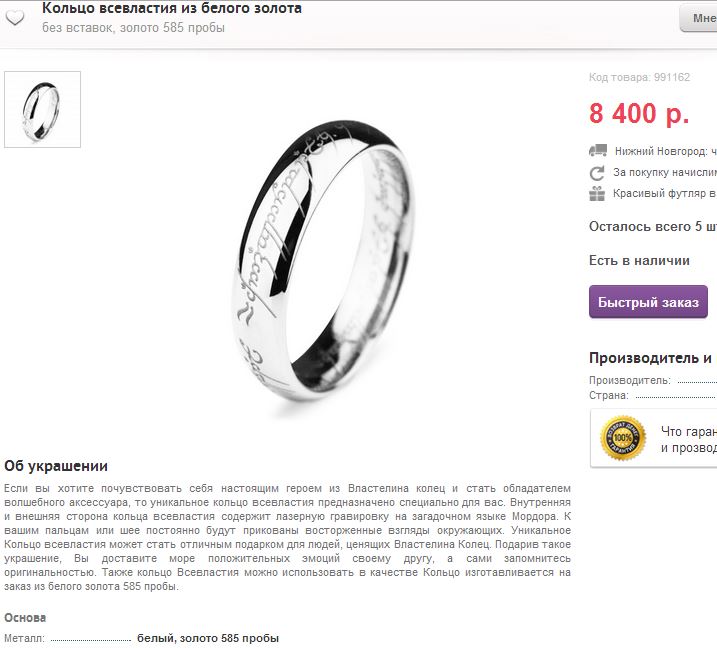Screen dimensions: 717x648
Task: Select the ring thumbnail image
Action: pos(43,109)
